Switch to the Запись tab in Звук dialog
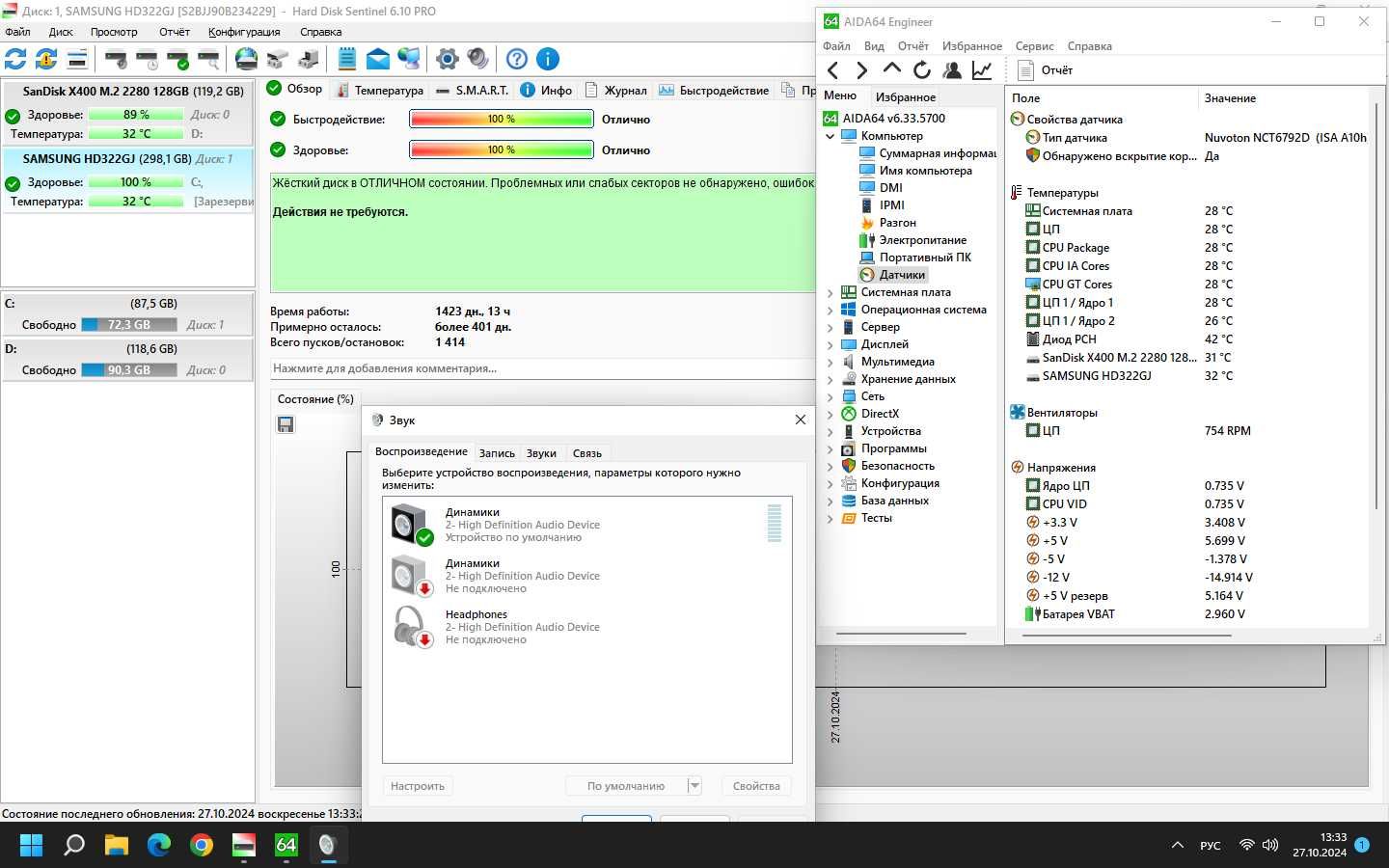The image size is (1389, 868). pos(497,453)
